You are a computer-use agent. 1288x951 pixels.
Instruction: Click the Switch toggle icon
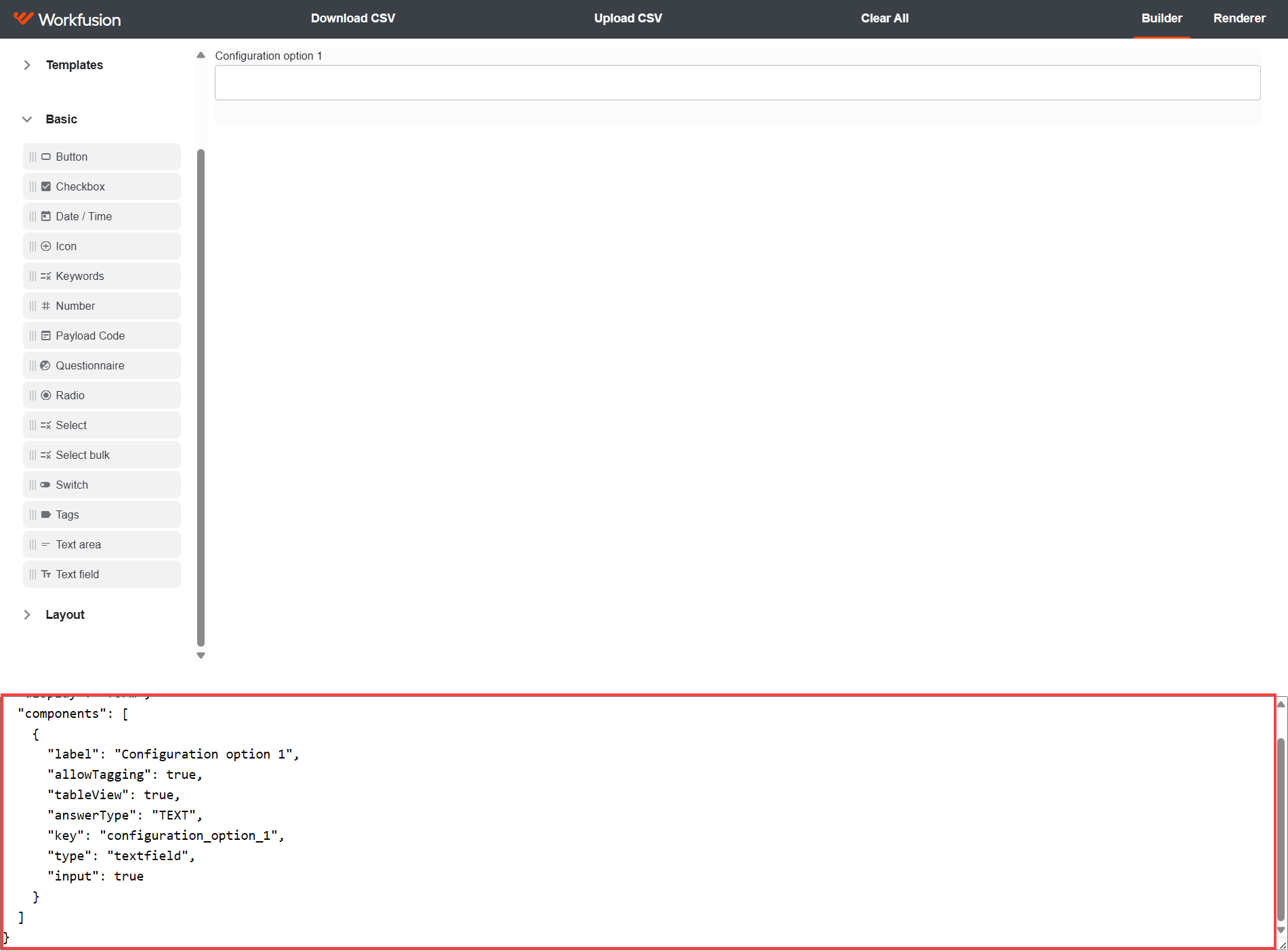pos(45,485)
